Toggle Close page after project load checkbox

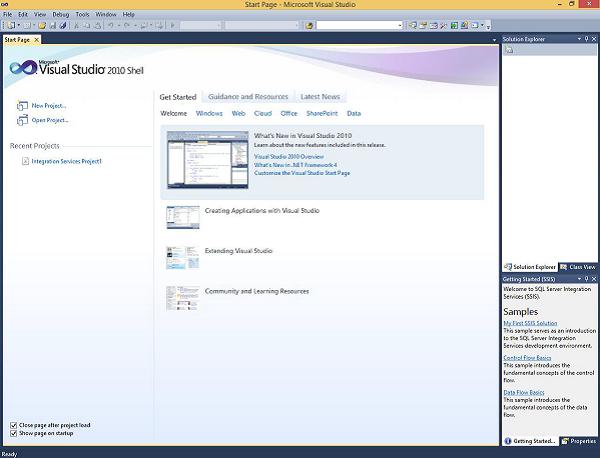tap(13, 425)
